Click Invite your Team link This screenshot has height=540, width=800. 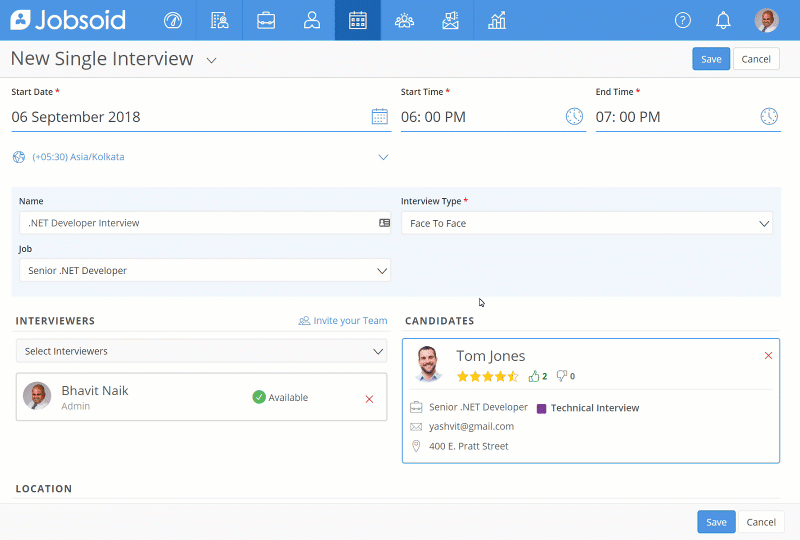pyautogui.click(x=343, y=321)
